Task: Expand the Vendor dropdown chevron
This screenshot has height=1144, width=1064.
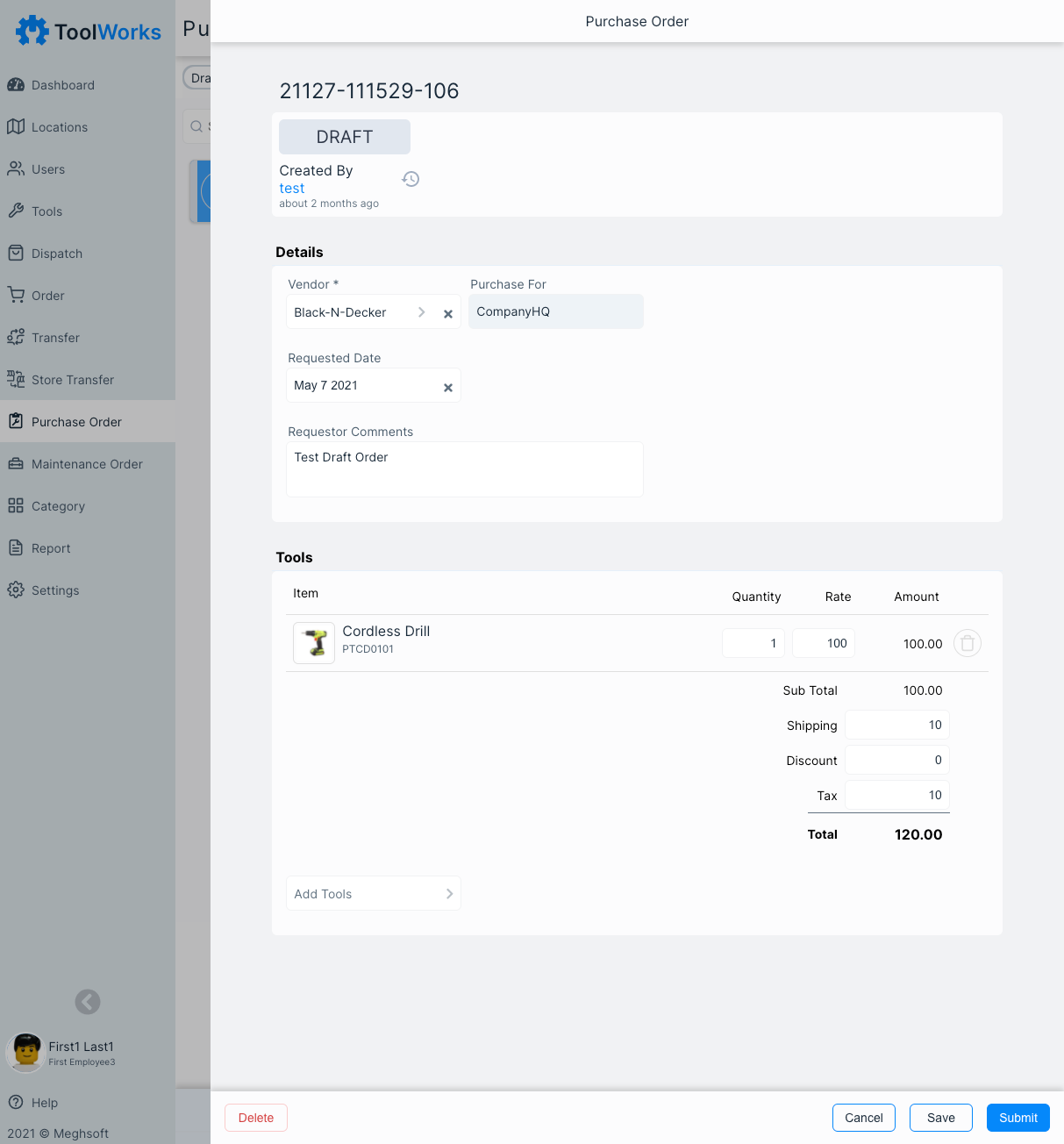Action: (422, 312)
